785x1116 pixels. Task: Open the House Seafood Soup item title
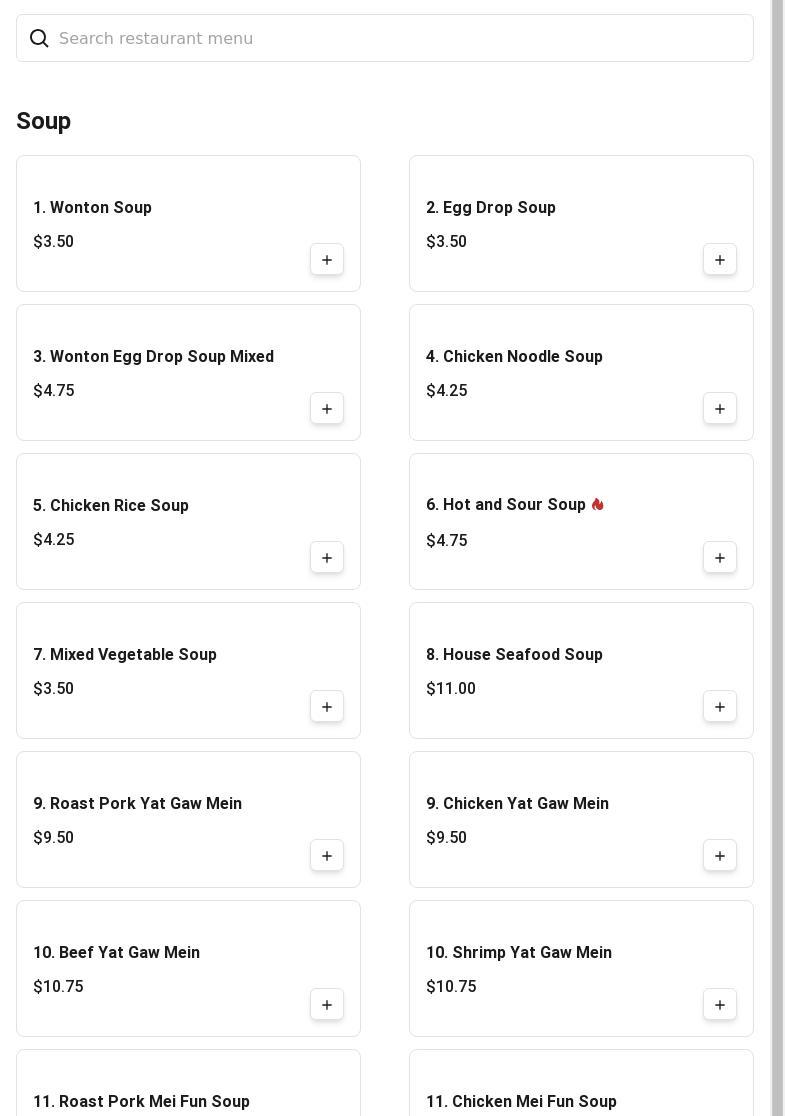pyautogui.click(x=514, y=655)
